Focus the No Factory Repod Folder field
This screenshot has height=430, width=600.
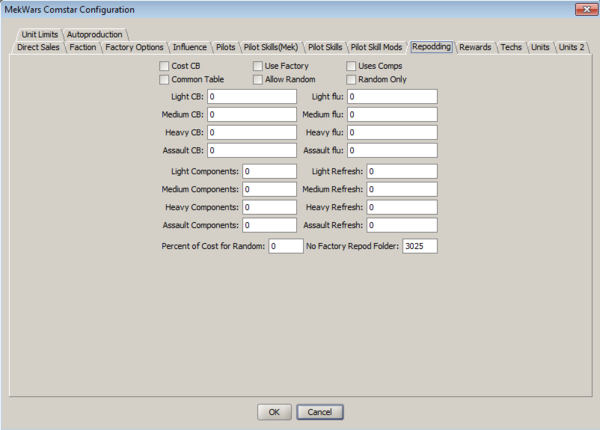click(x=419, y=247)
